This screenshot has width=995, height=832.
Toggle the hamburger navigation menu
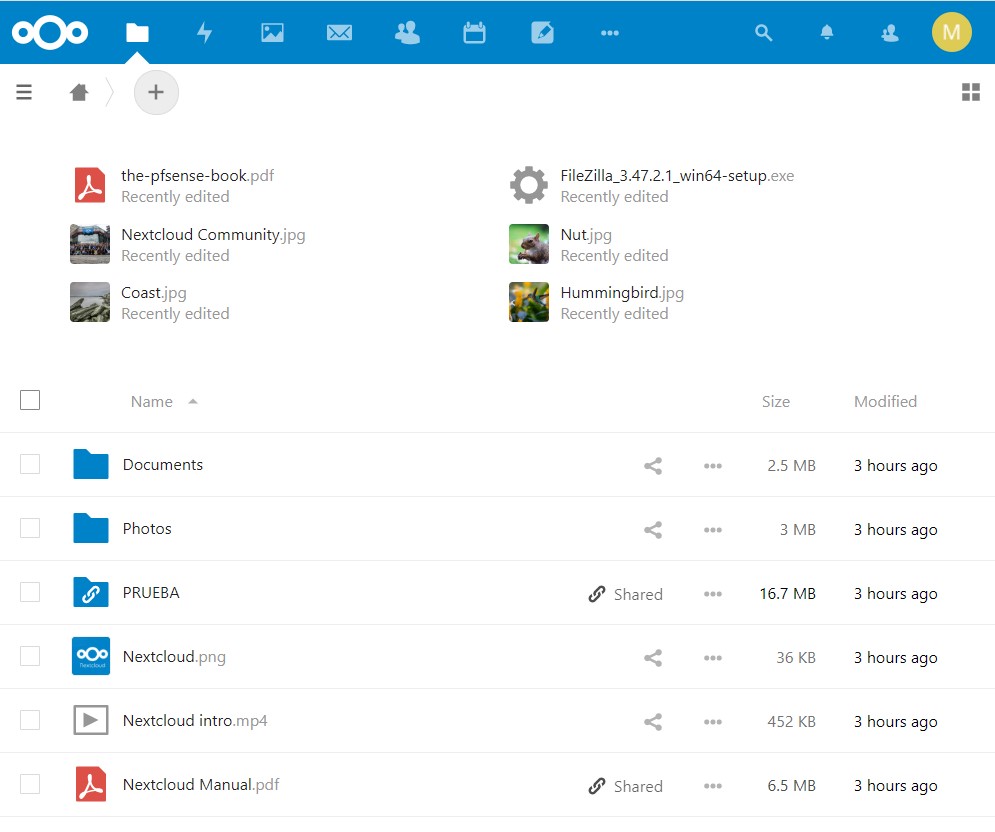(x=24, y=92)
